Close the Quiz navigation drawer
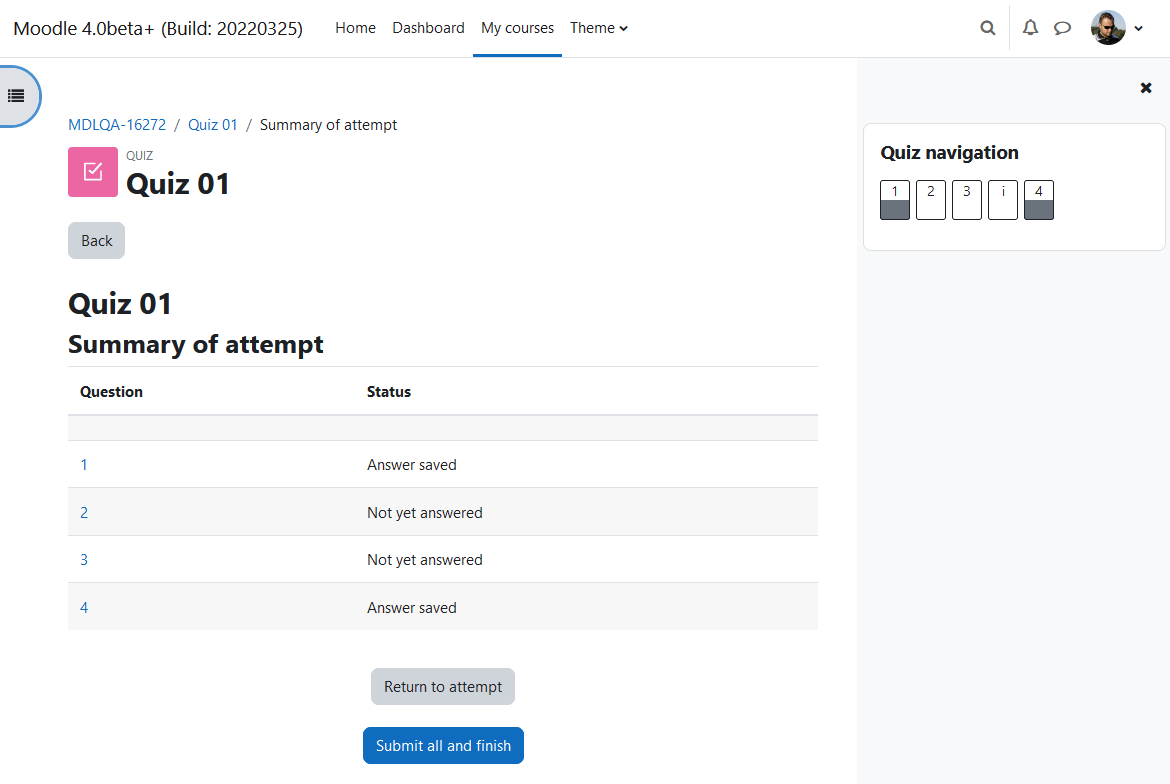 [1145, 88]
